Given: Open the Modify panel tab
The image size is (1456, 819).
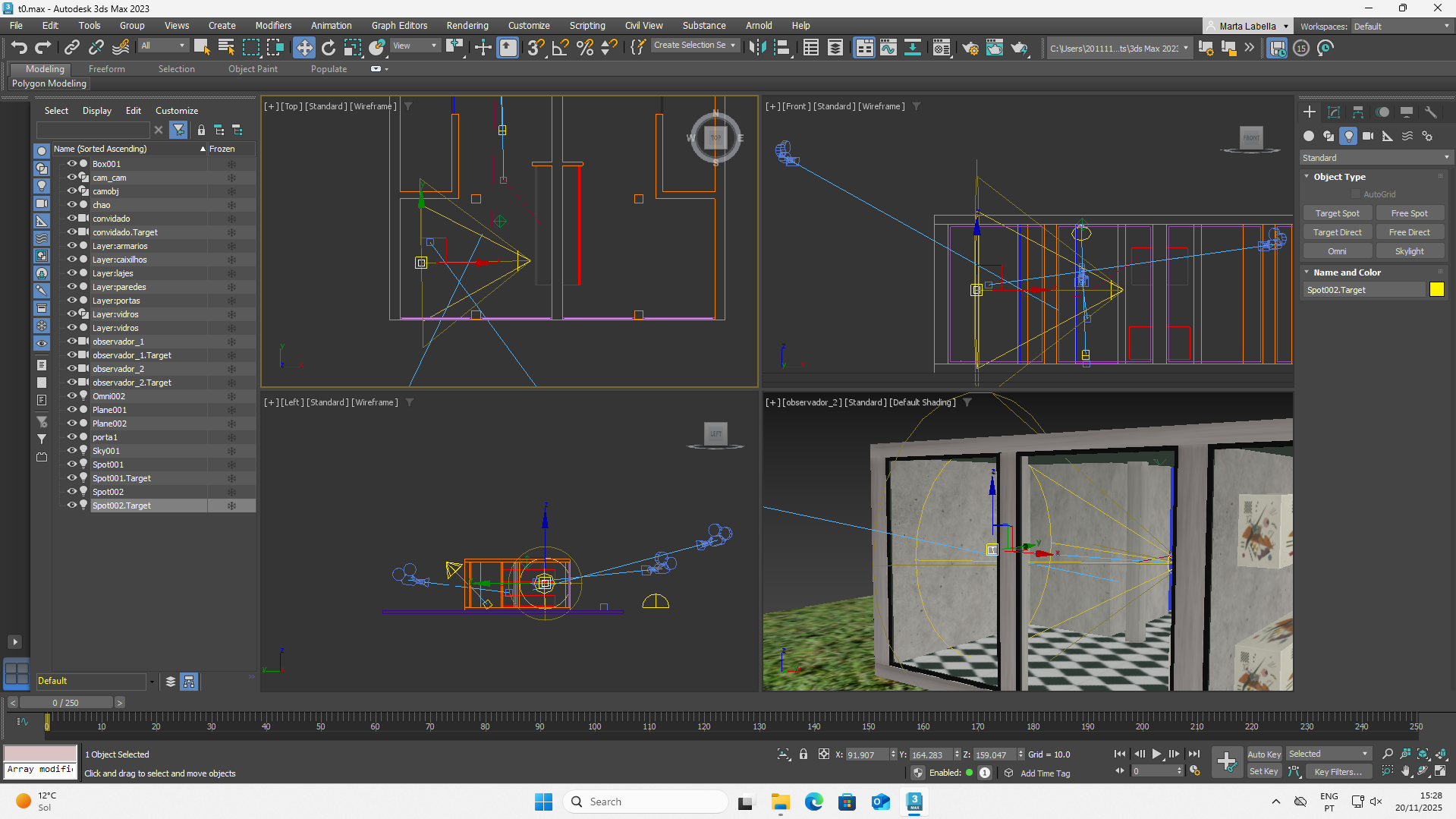Looking at the screenshot, I should point(1333,112).
